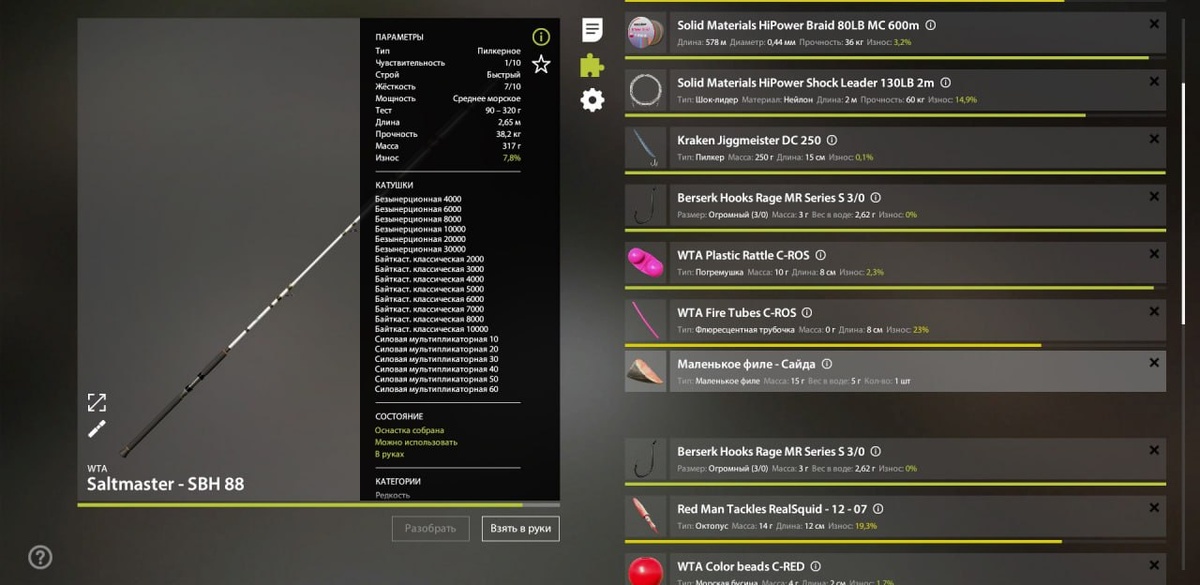
Task: Show info for first Berserk Hooks Rage
Action: 876,198
